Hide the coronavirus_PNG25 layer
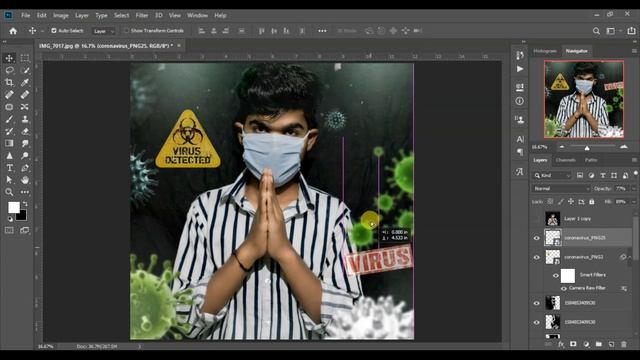The height and width of the screenshot is (360, 640). coord(537,238)
